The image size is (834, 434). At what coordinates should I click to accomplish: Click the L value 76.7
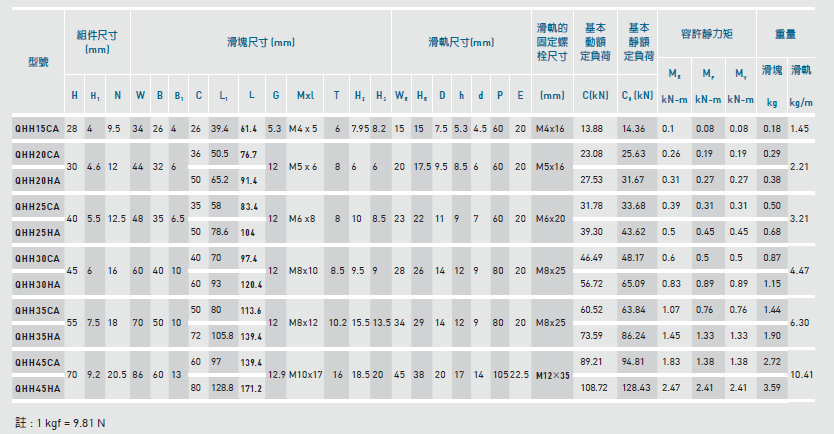pos(248,155)
